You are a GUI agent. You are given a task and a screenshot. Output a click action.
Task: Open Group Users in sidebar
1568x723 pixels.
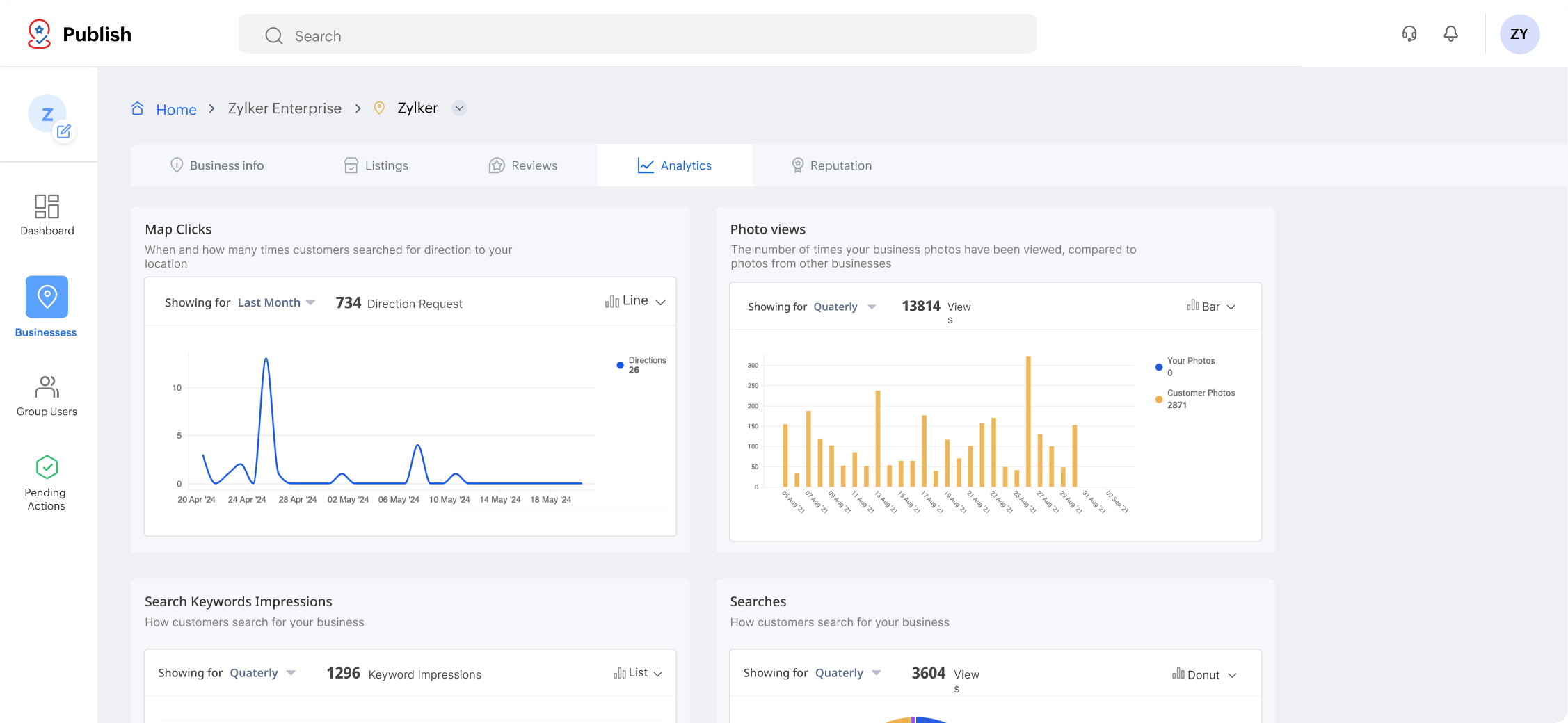[47, 396]
